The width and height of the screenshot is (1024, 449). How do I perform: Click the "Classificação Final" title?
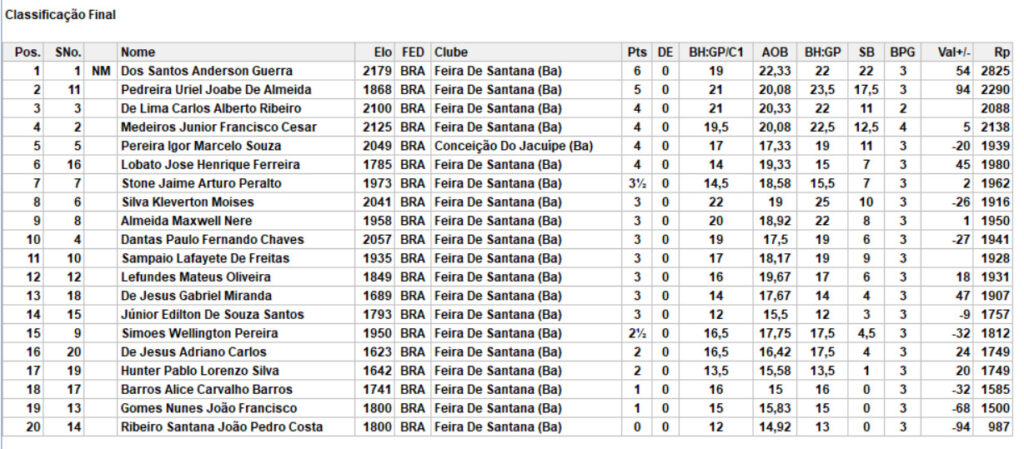[61, 15]
